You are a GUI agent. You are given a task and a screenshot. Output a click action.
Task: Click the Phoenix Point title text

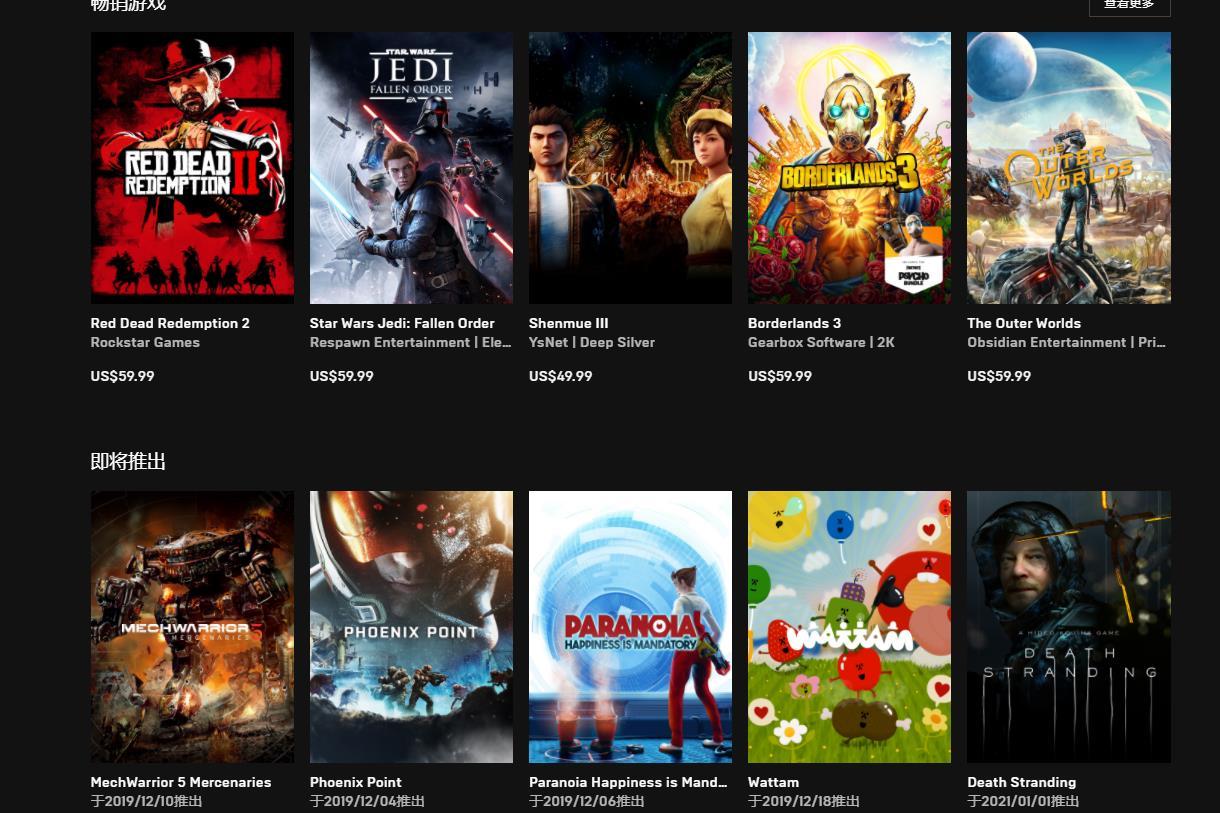[356, 782]
